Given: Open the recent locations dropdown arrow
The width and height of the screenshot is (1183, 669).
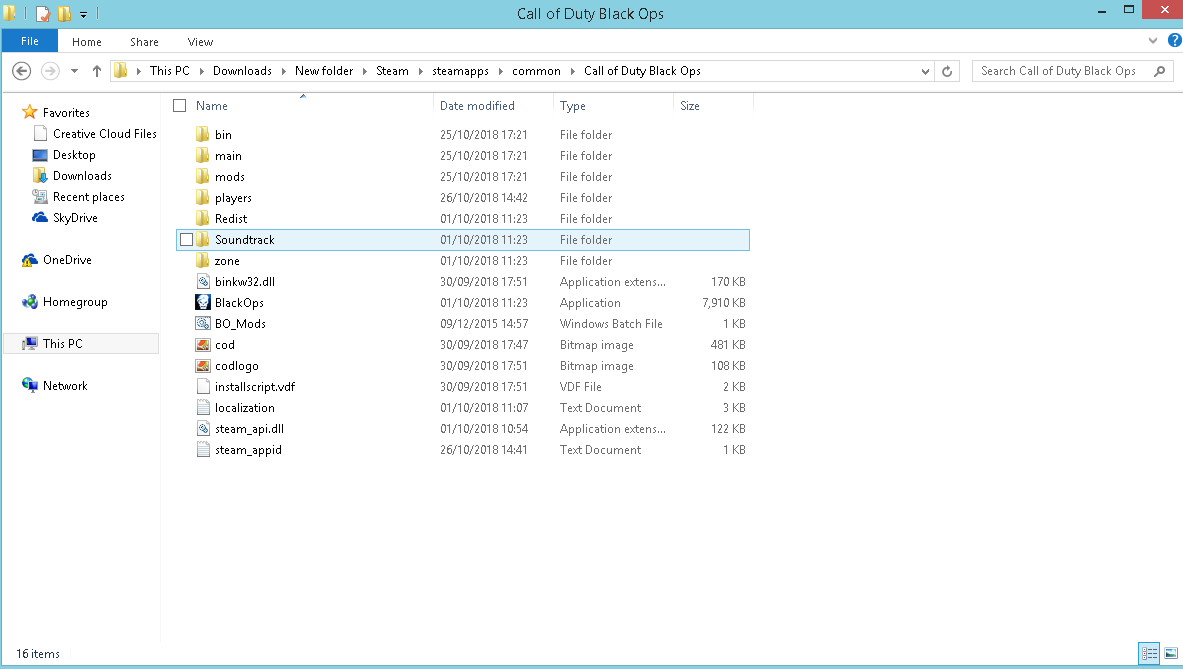Looking at the screenshot, I should pyautogui.click(x=74, y=71).
